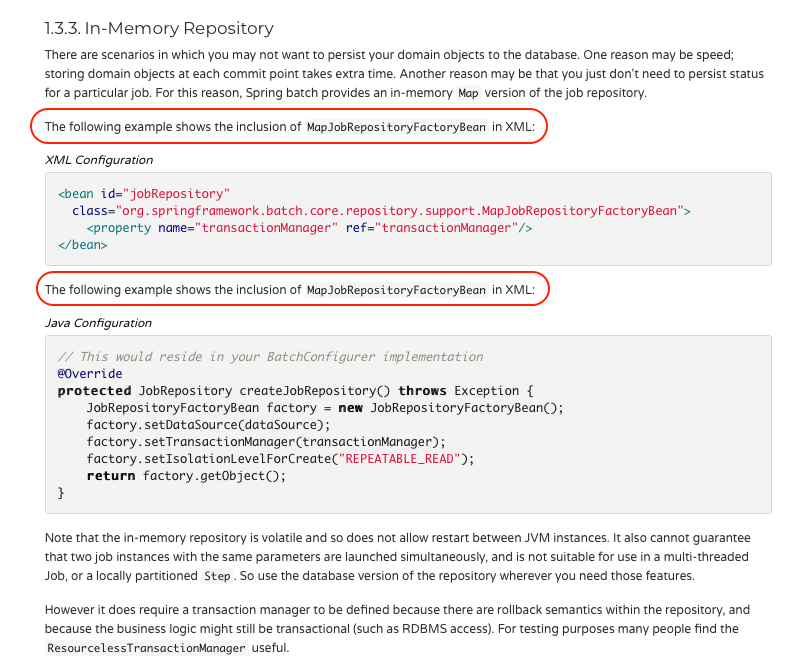Click the bean id "jobRepository" code line

pyautogui.click(x=144, y=193)
